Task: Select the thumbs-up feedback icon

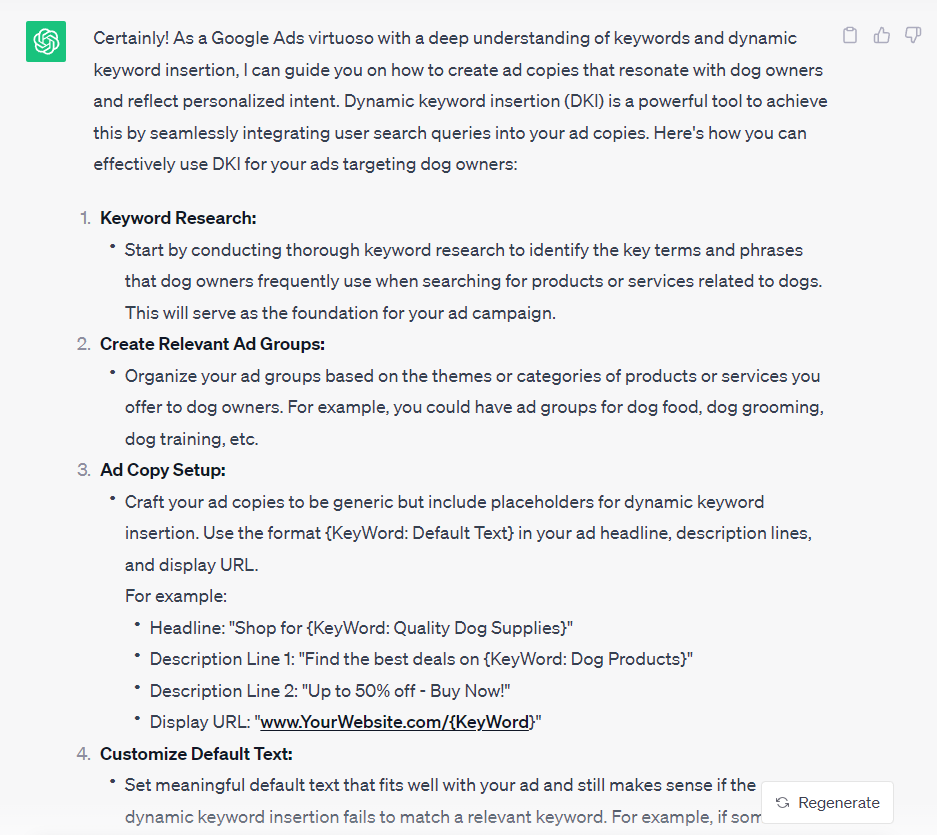Action: 881,34
